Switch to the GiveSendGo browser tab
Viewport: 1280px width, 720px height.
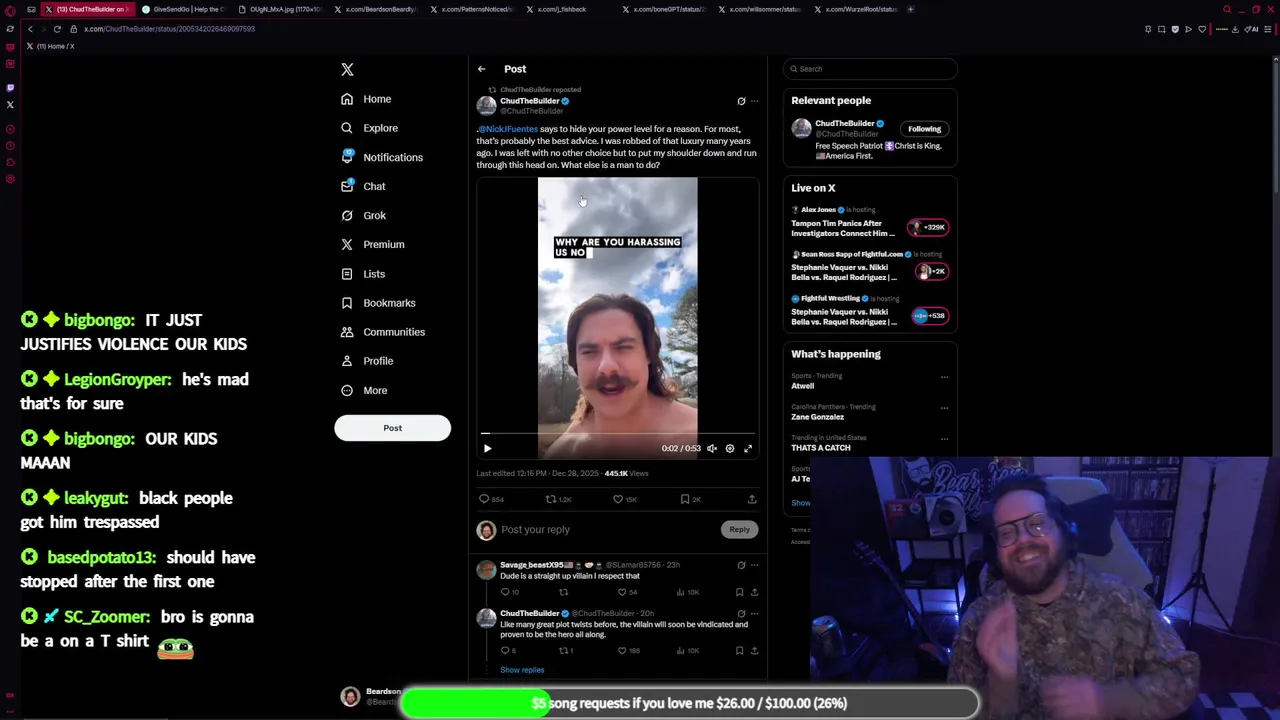point(183,9)
